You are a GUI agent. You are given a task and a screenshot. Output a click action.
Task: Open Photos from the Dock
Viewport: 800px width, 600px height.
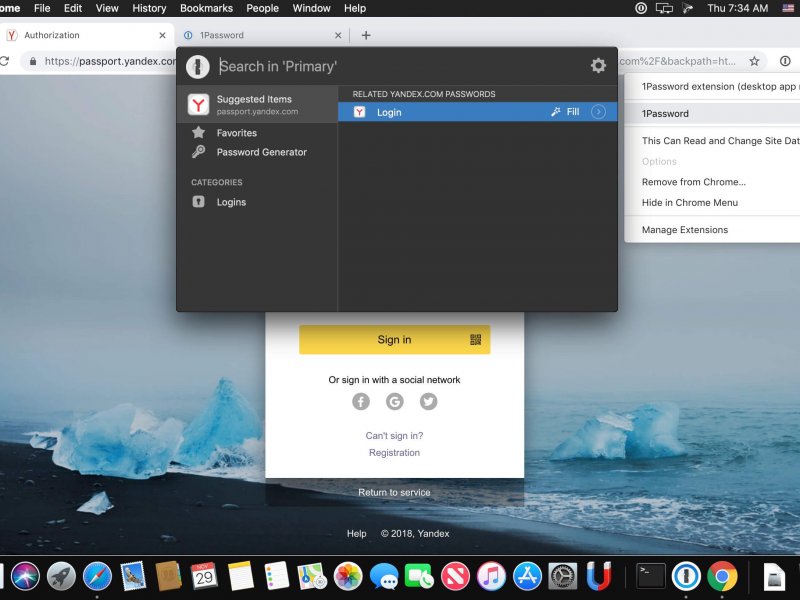[348, 576]
